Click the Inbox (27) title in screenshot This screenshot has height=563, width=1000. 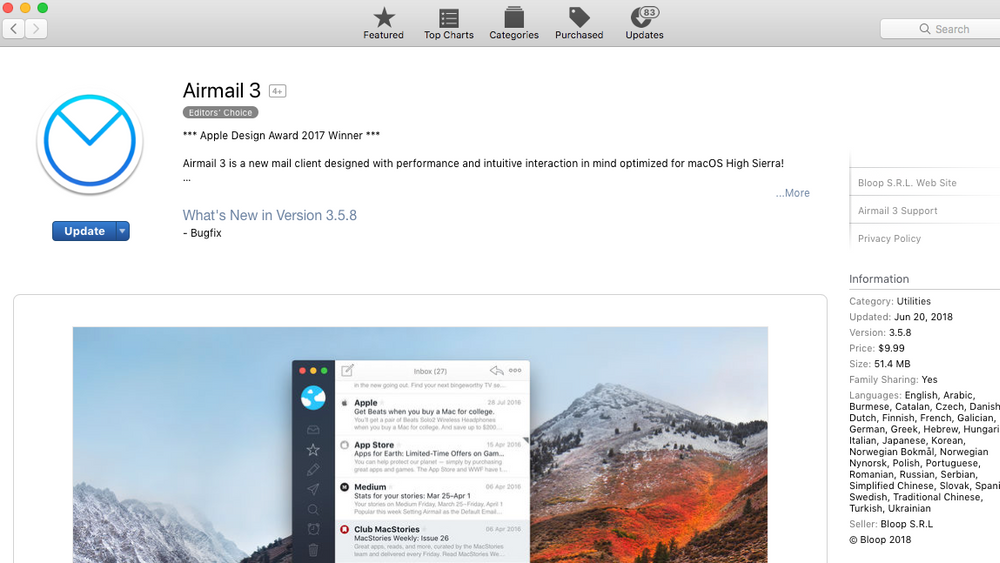(x=430, y=371)
